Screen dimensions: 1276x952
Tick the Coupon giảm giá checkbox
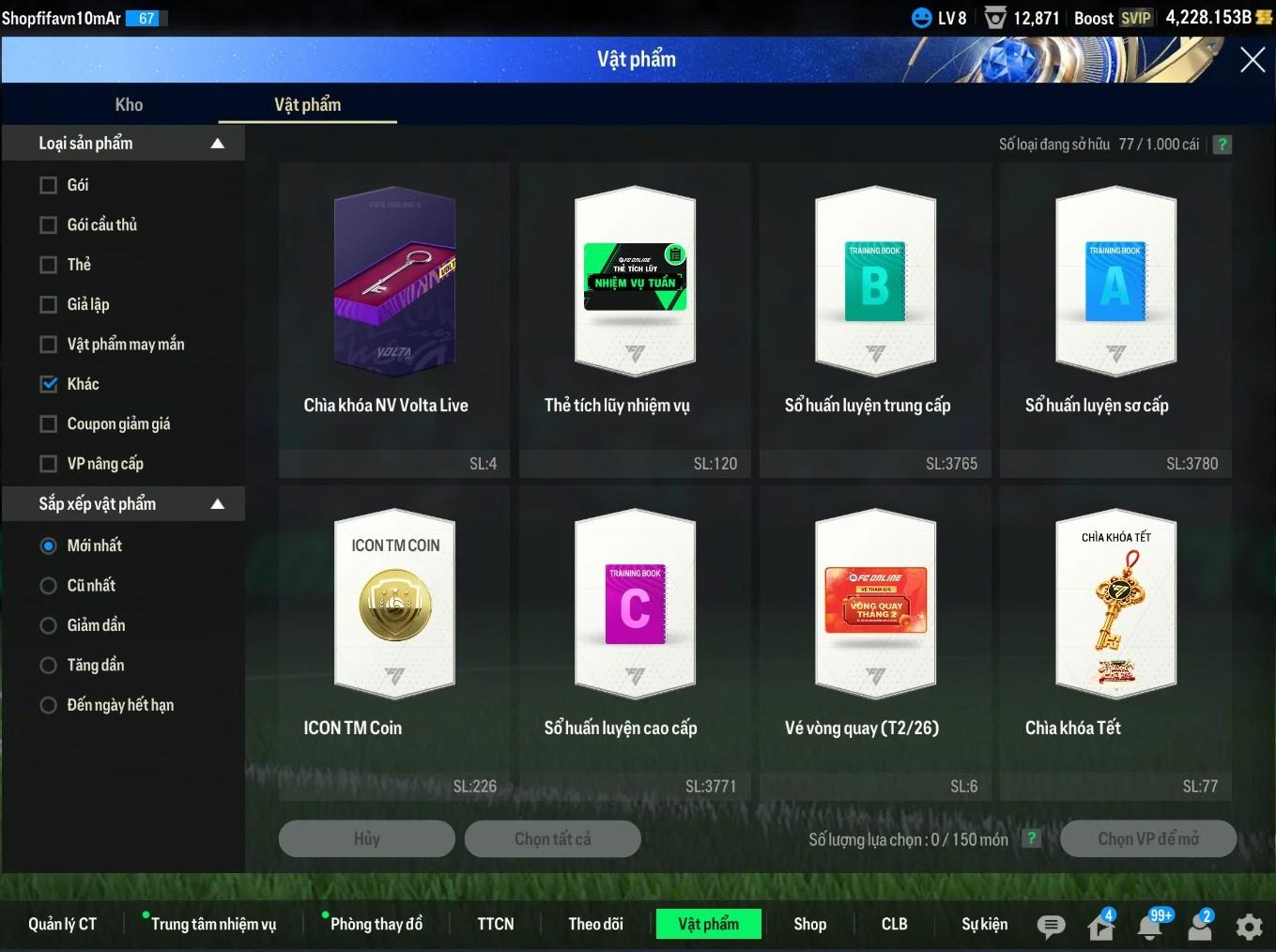coord(49,424)
